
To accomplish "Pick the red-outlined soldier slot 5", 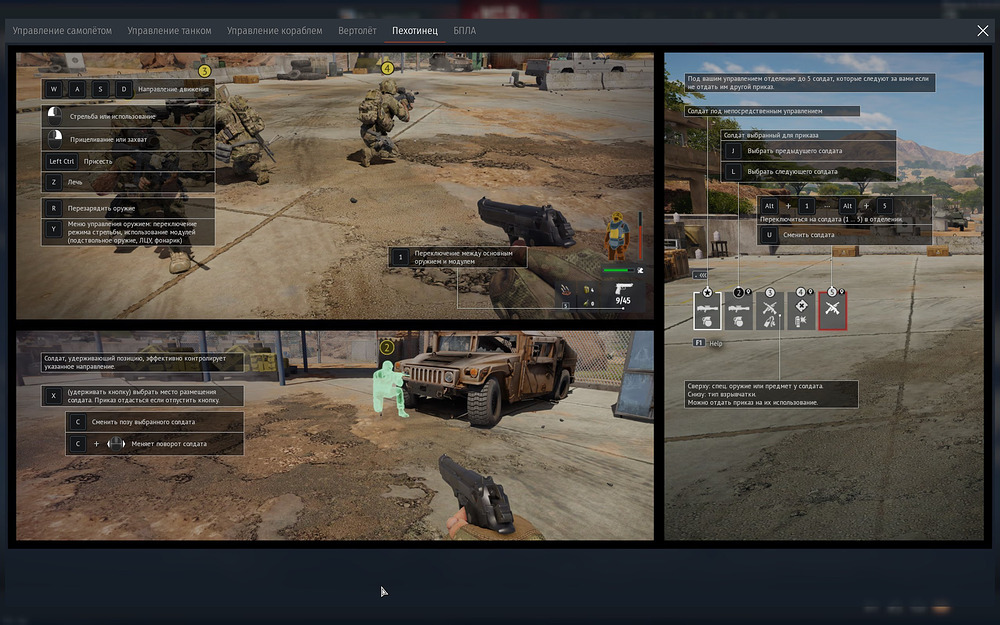I will tap(832, 311).
